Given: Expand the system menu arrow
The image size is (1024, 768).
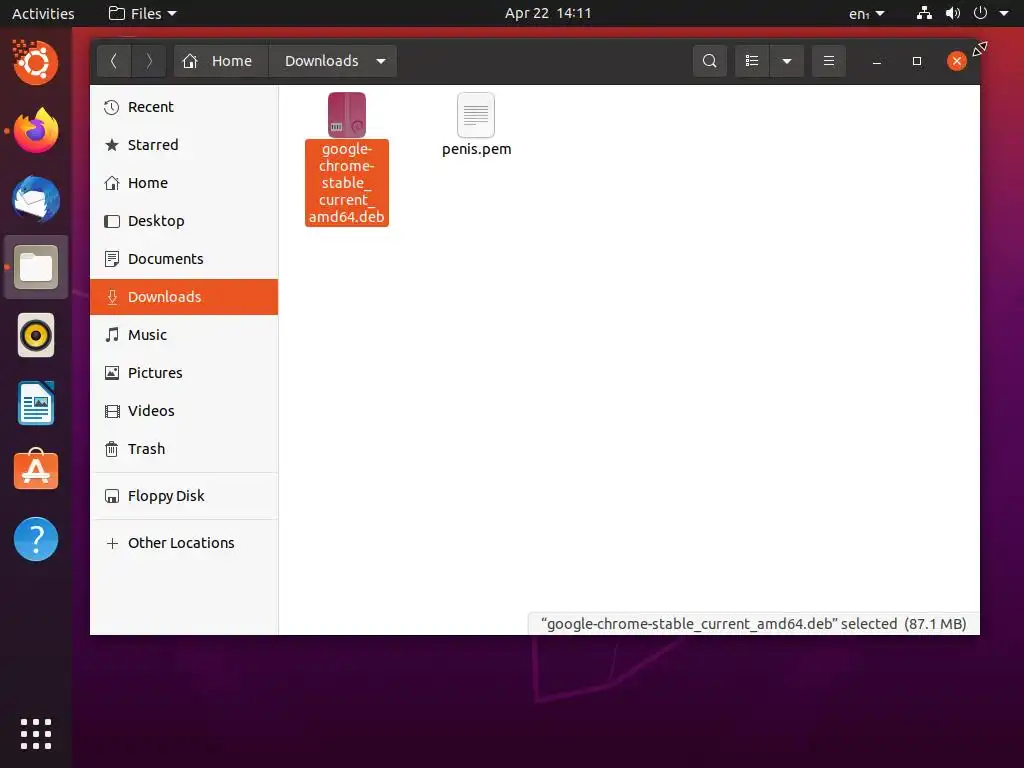Looking at the screenshot, I should pos(1004,13).
